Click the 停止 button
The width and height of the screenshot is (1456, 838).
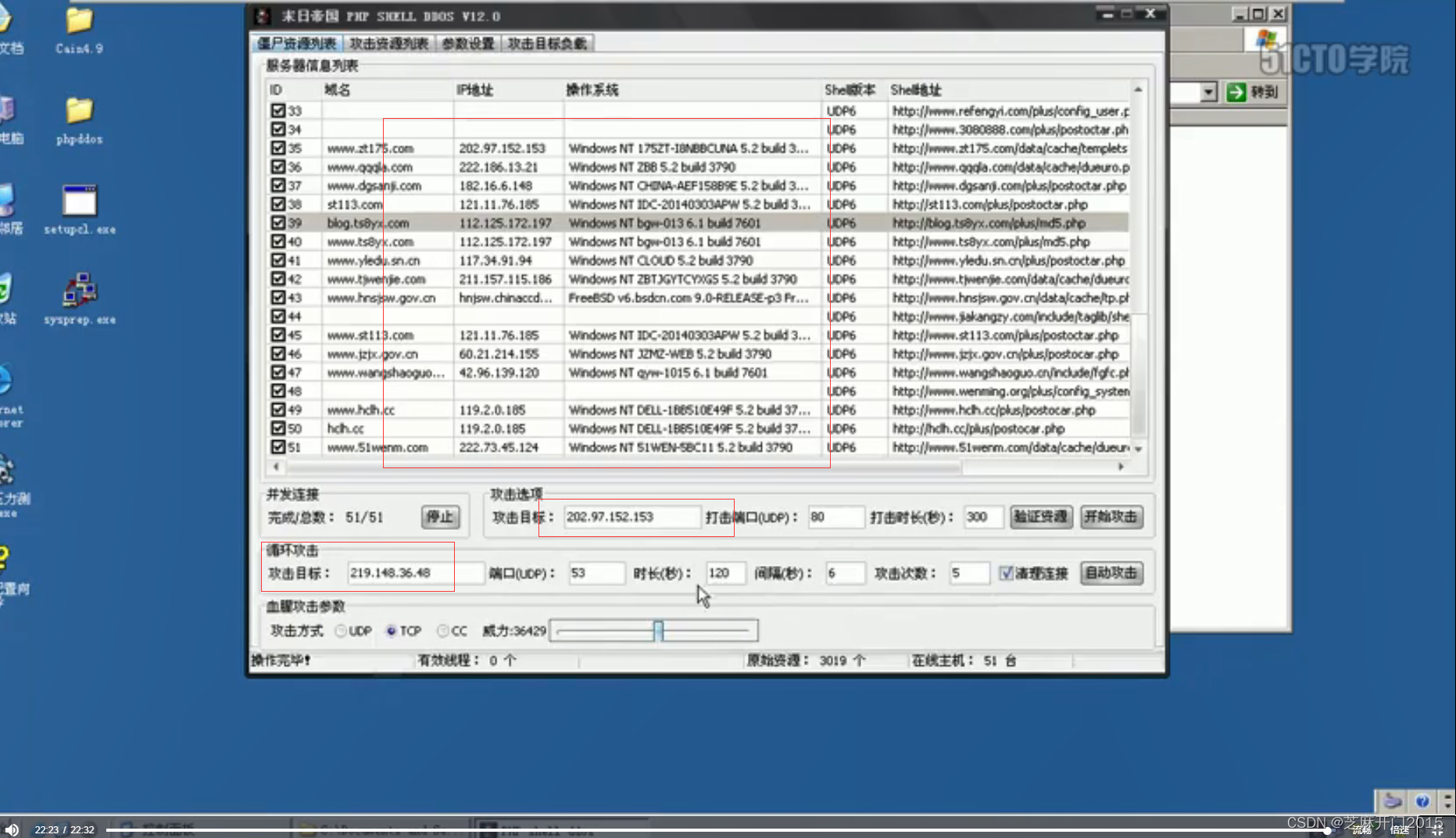440,517
